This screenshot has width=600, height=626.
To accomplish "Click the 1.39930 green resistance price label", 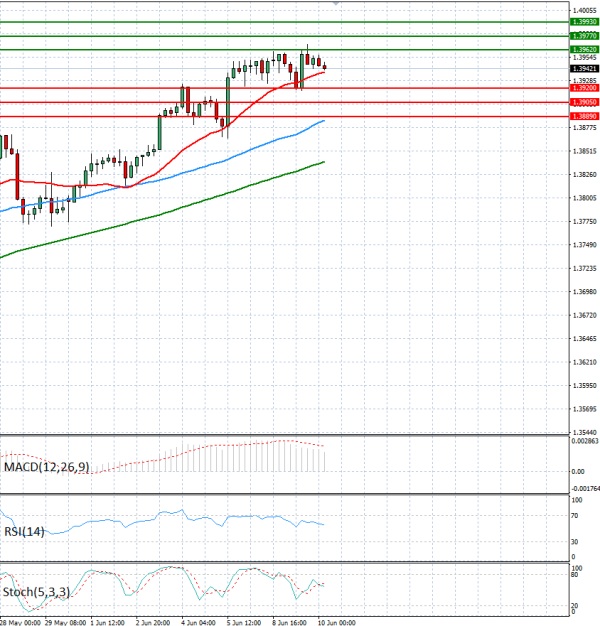I will (x=584, y=22).
